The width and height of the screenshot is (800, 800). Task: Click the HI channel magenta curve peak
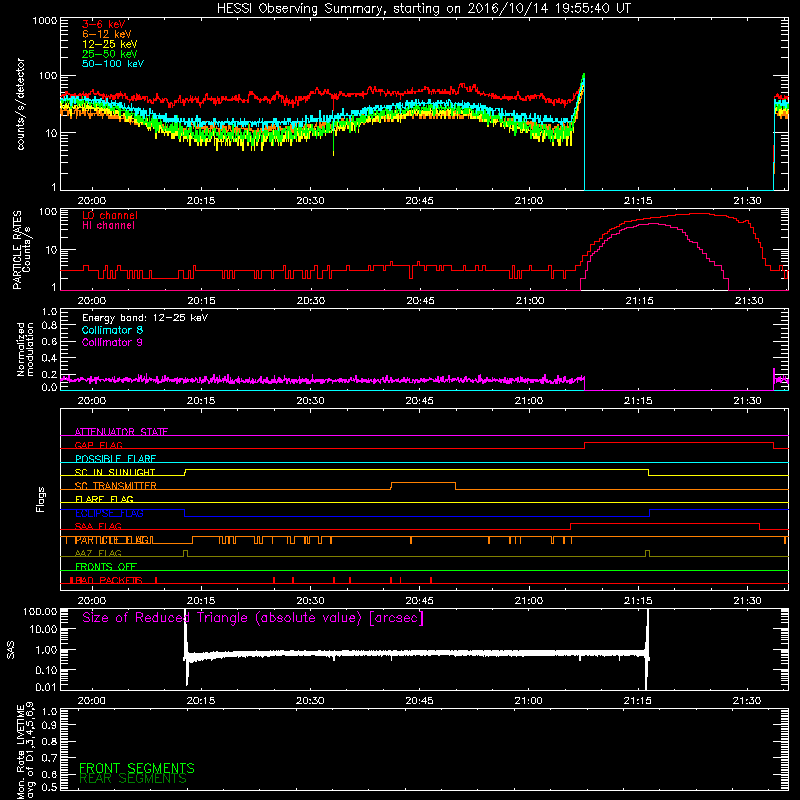(x=654, y=223)
